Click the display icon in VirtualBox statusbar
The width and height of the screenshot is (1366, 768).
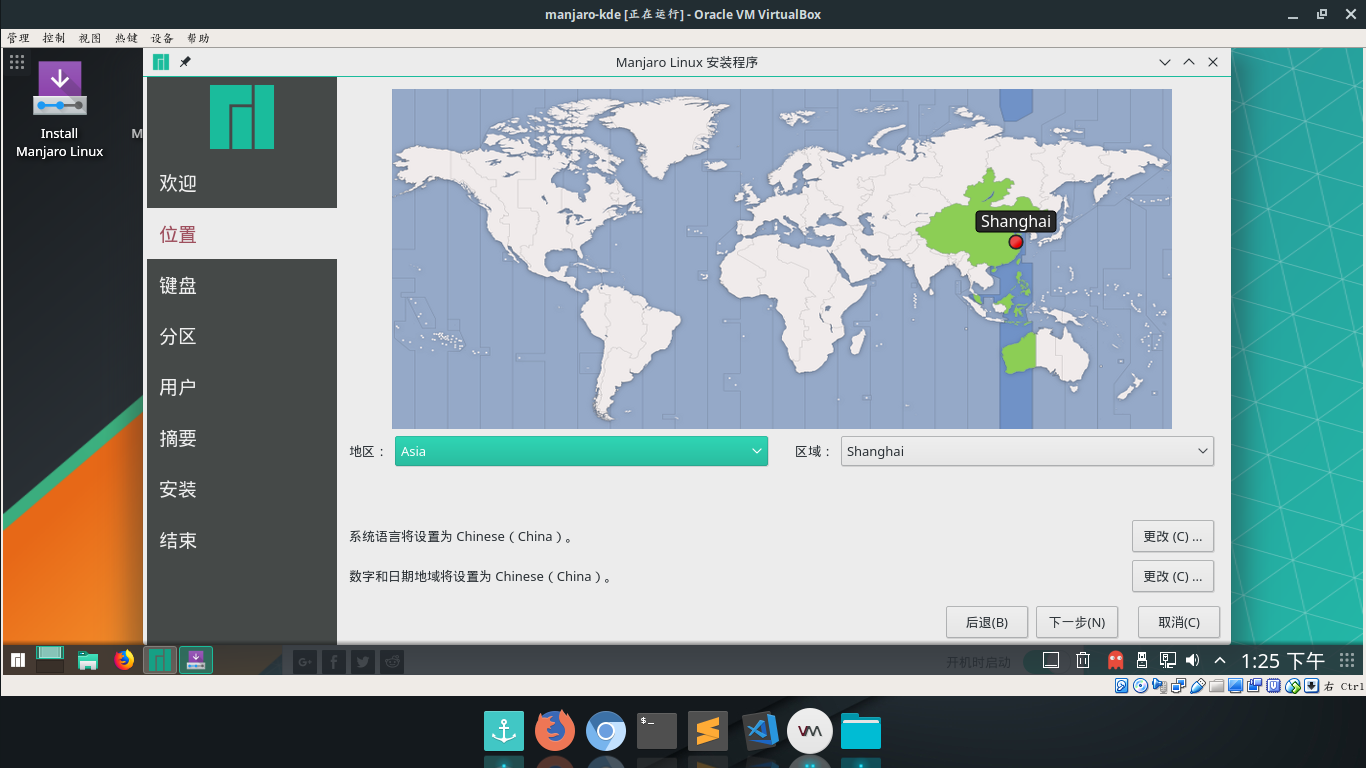(1236, 686)
